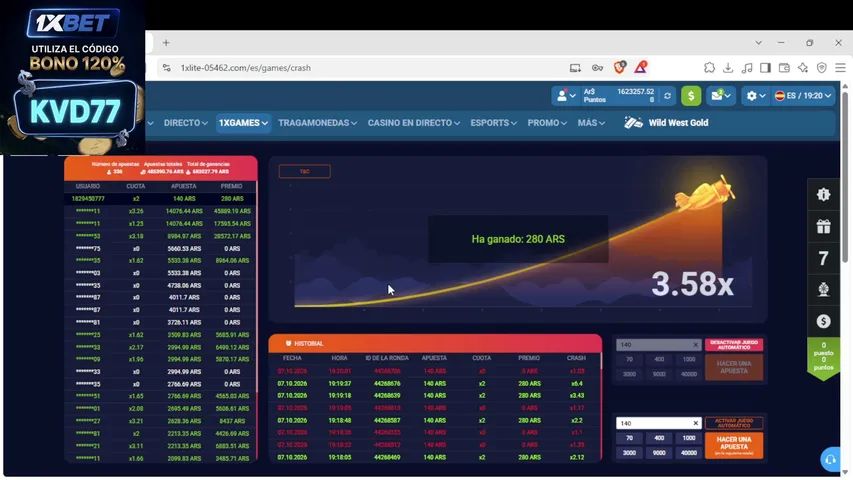Select 400 quick bet in lower panel
The height and width of the screenshot is (480, 853).
pyautogui.click(x=659, y=438)
